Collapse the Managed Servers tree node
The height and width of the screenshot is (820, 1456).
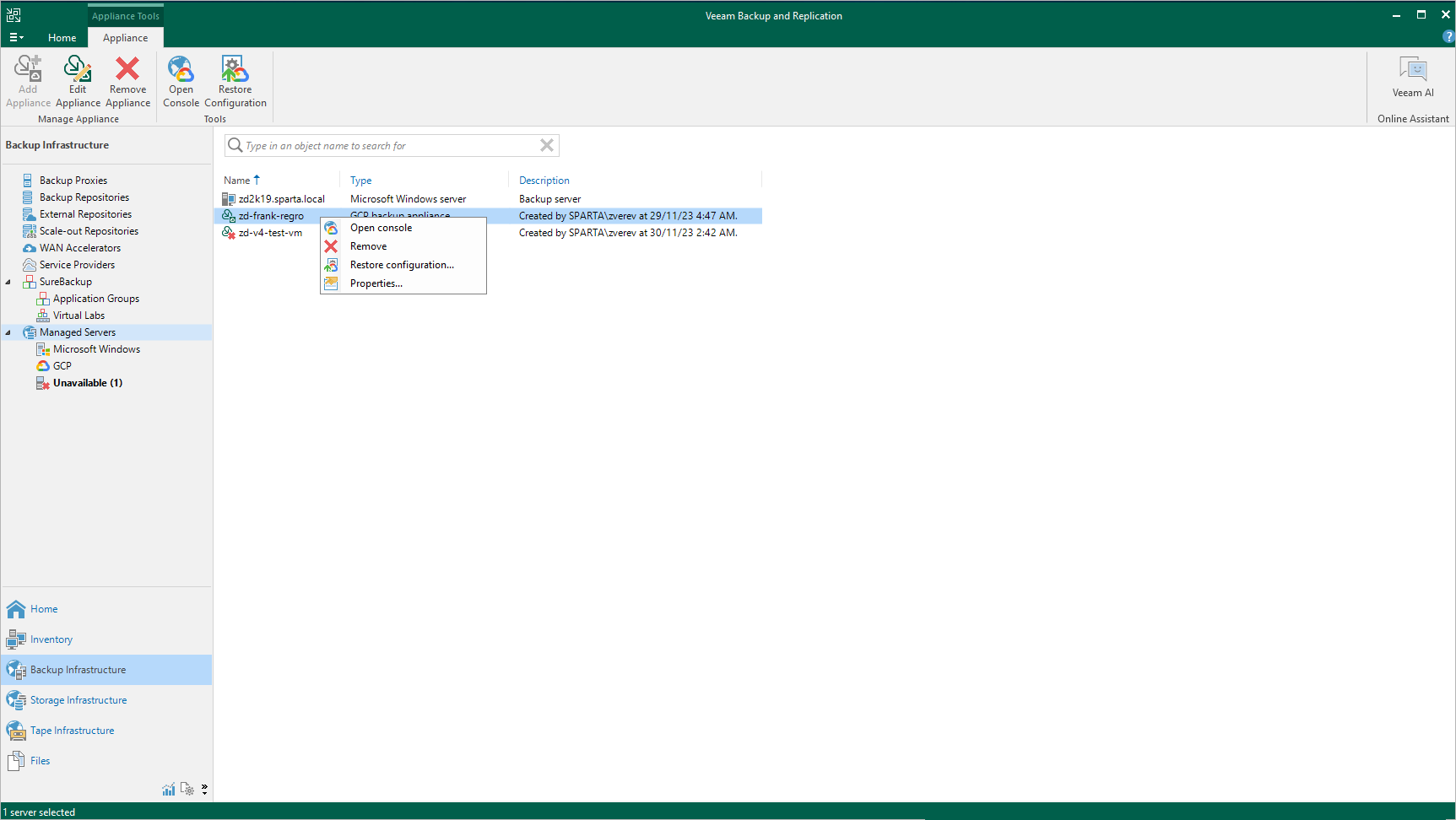8,332
